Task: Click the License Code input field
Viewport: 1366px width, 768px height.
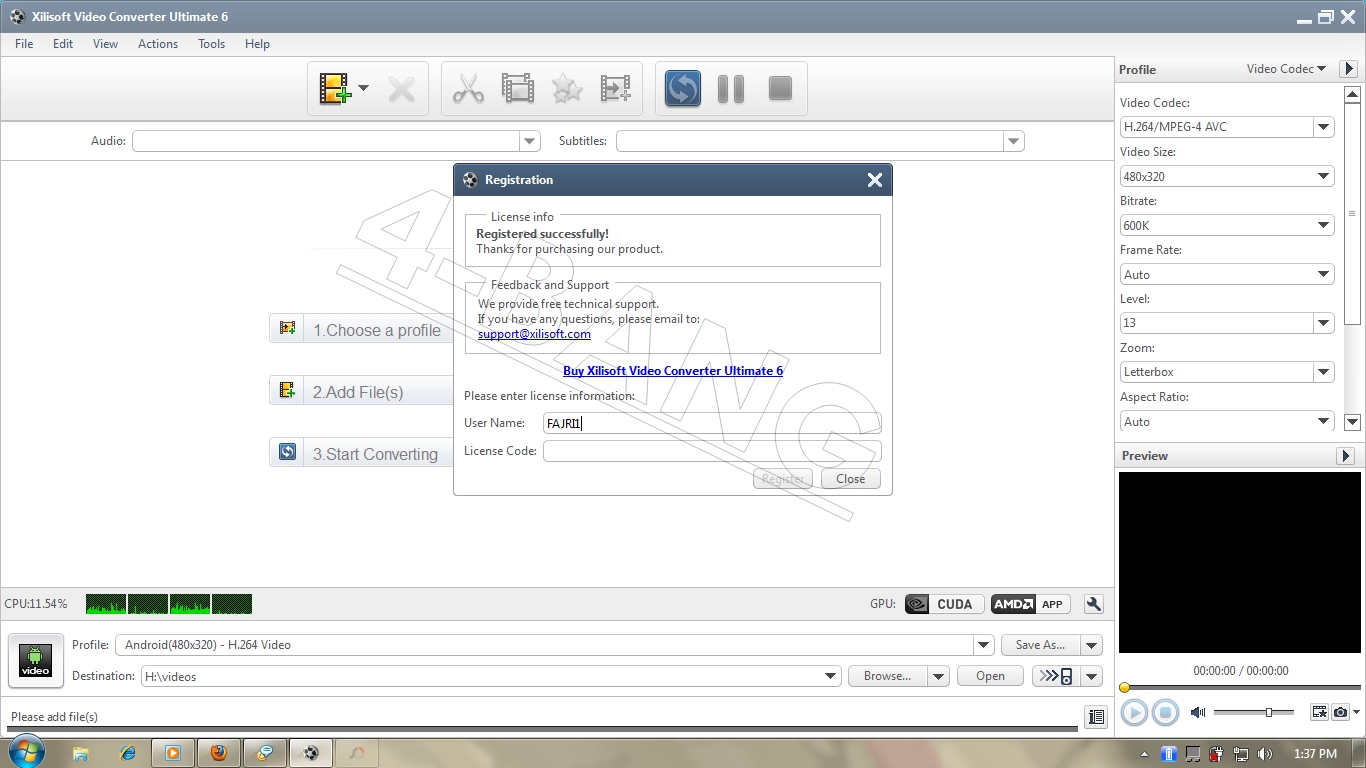Action: click(712, 451)
